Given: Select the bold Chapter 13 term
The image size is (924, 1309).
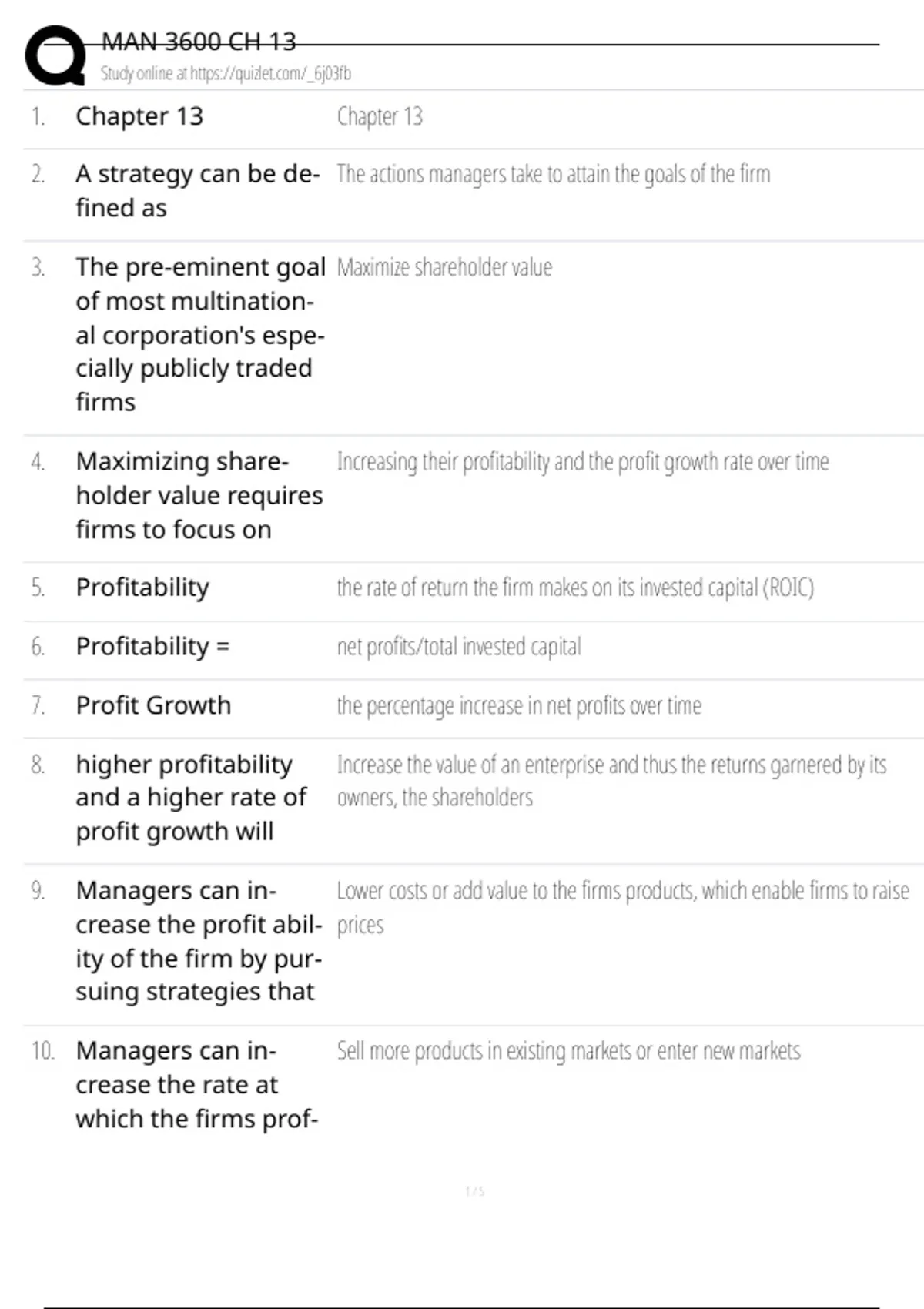Looking at the screenshot, I should tap(139, 116).
